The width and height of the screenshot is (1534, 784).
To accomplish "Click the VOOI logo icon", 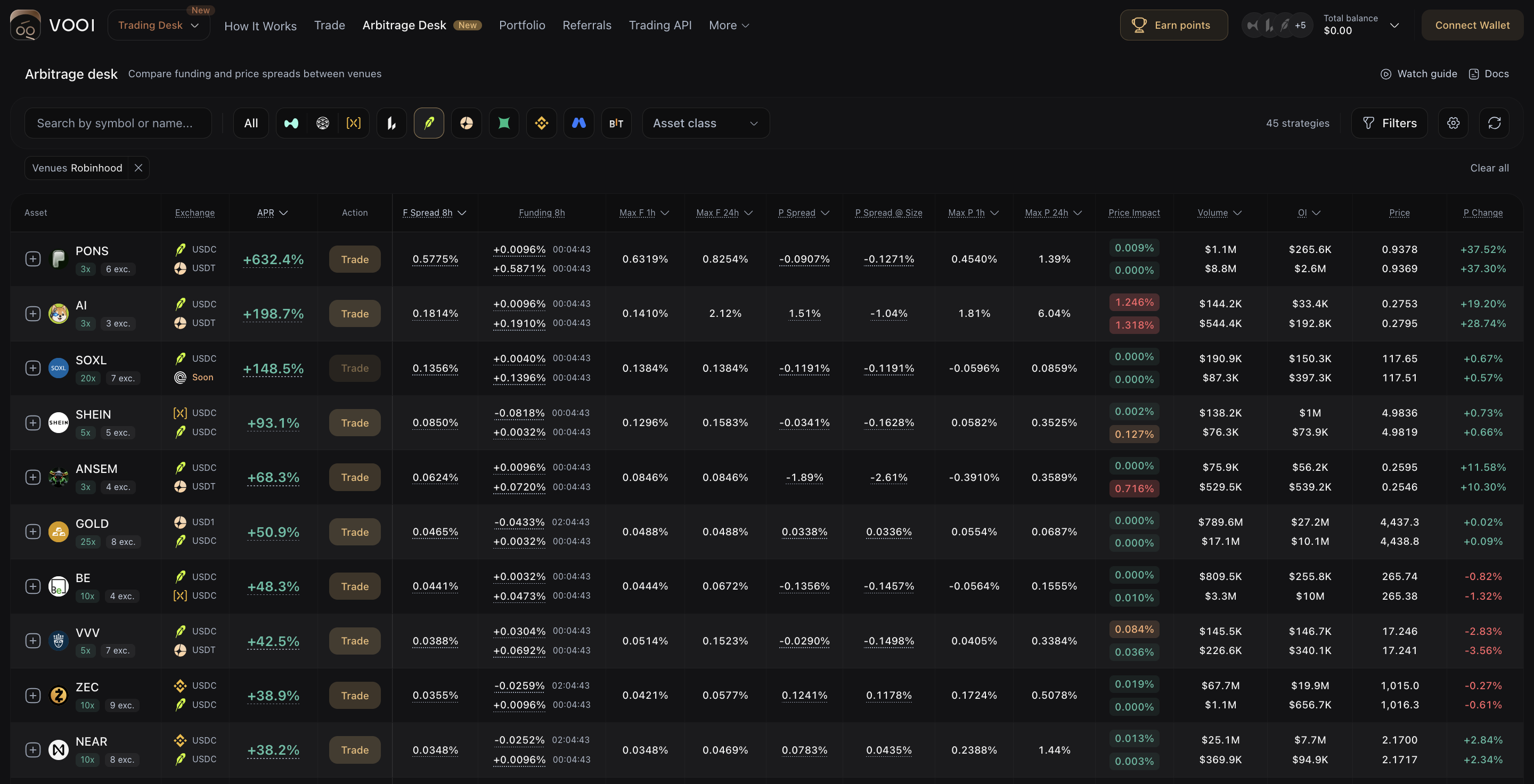I will (x=25, y=25).
